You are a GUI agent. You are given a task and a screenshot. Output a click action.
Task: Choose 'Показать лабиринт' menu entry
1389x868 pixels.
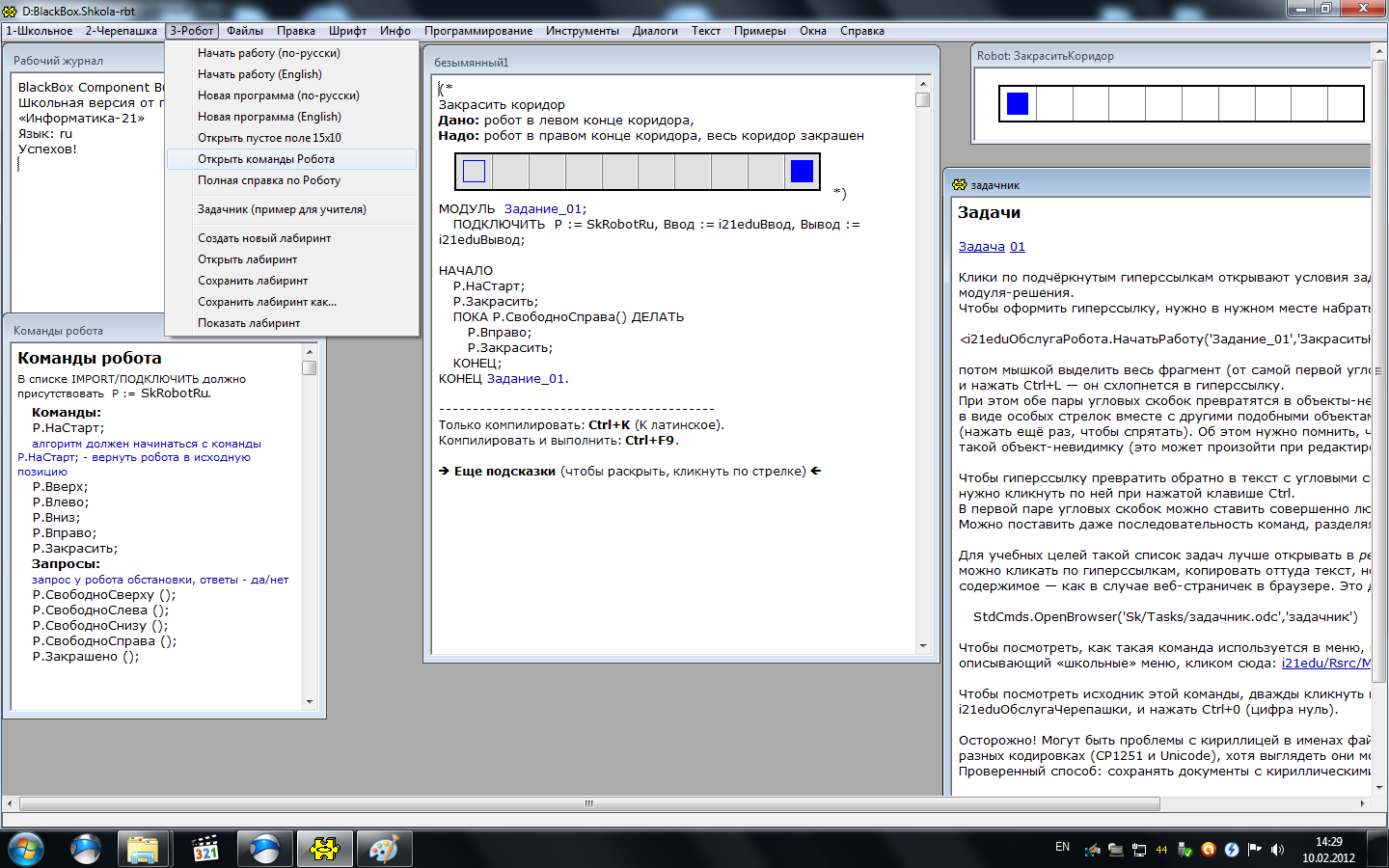click(249, 323)
